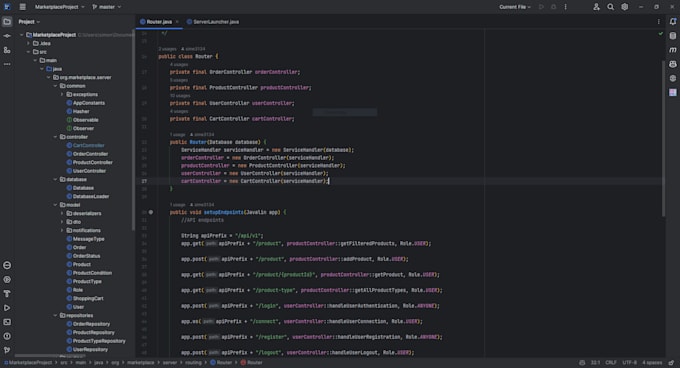Open ShoppingCart model class
The height and width of the screenshot is (368, 680).
(x=88, y=298)
